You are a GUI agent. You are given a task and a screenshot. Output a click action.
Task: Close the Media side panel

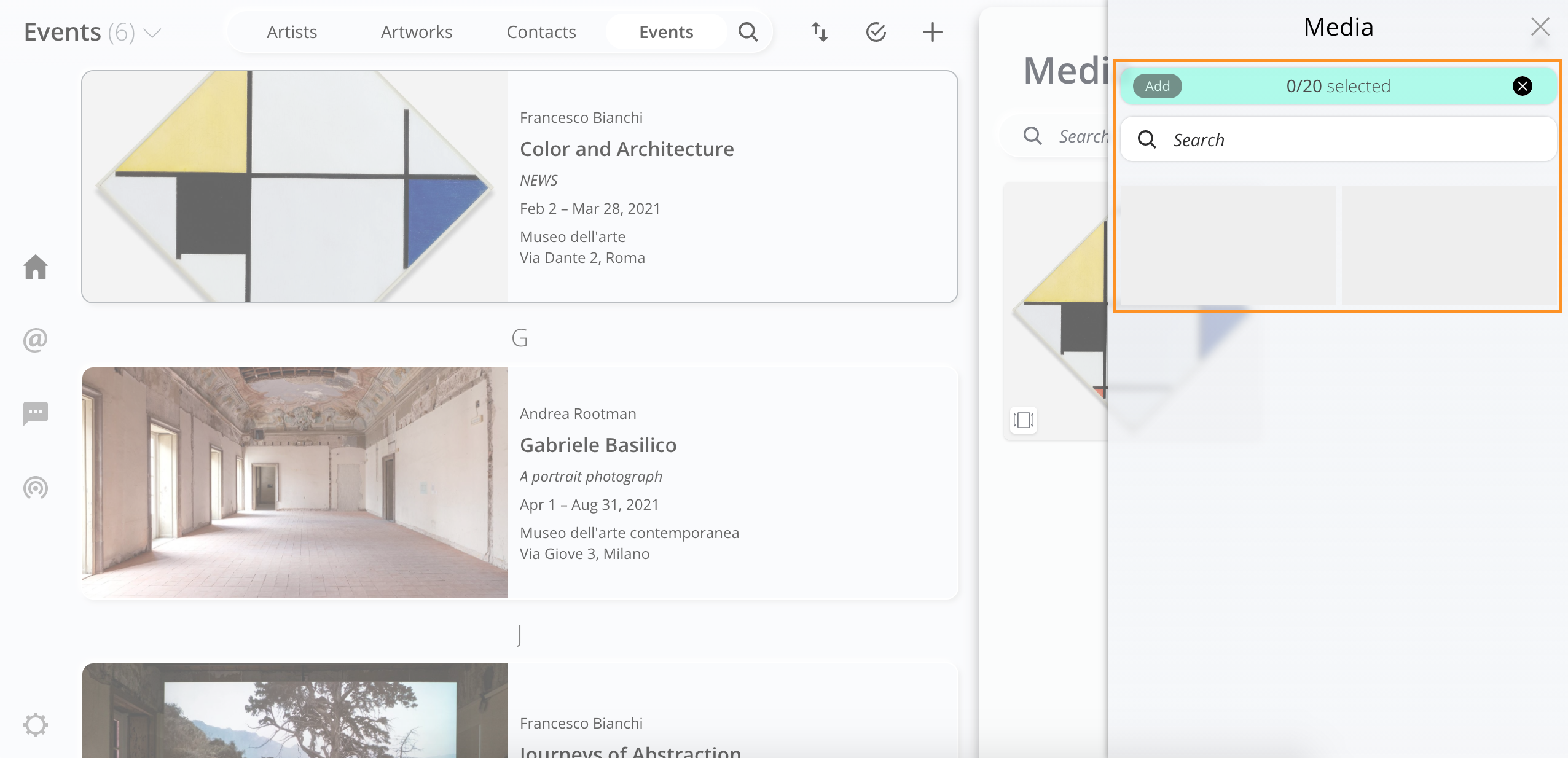(x=1540, y=26)
